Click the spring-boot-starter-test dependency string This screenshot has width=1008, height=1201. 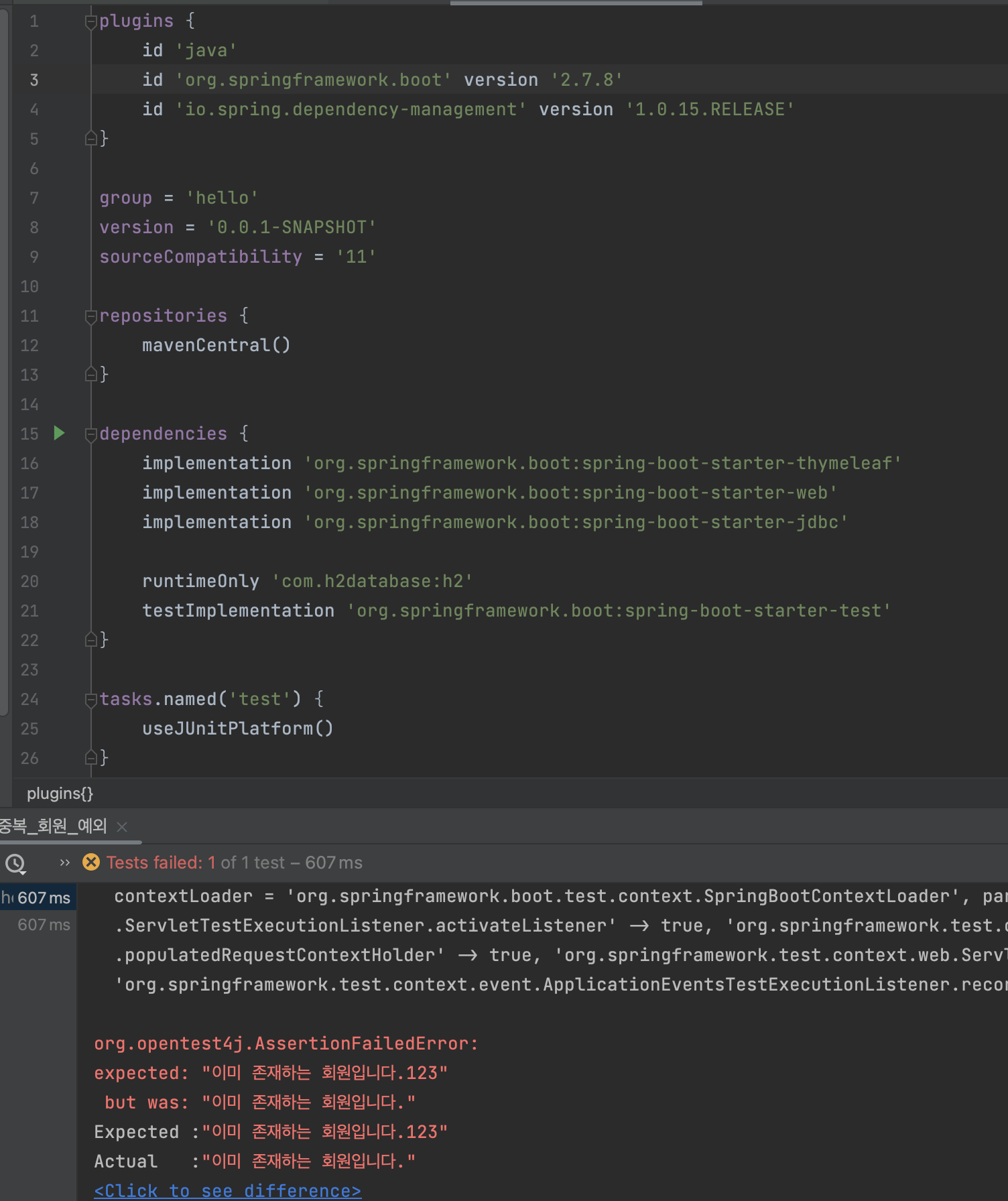point(619,611)
